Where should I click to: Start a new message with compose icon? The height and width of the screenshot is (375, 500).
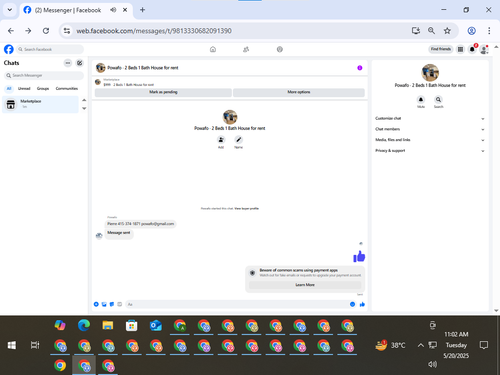(x=80, y=63)
